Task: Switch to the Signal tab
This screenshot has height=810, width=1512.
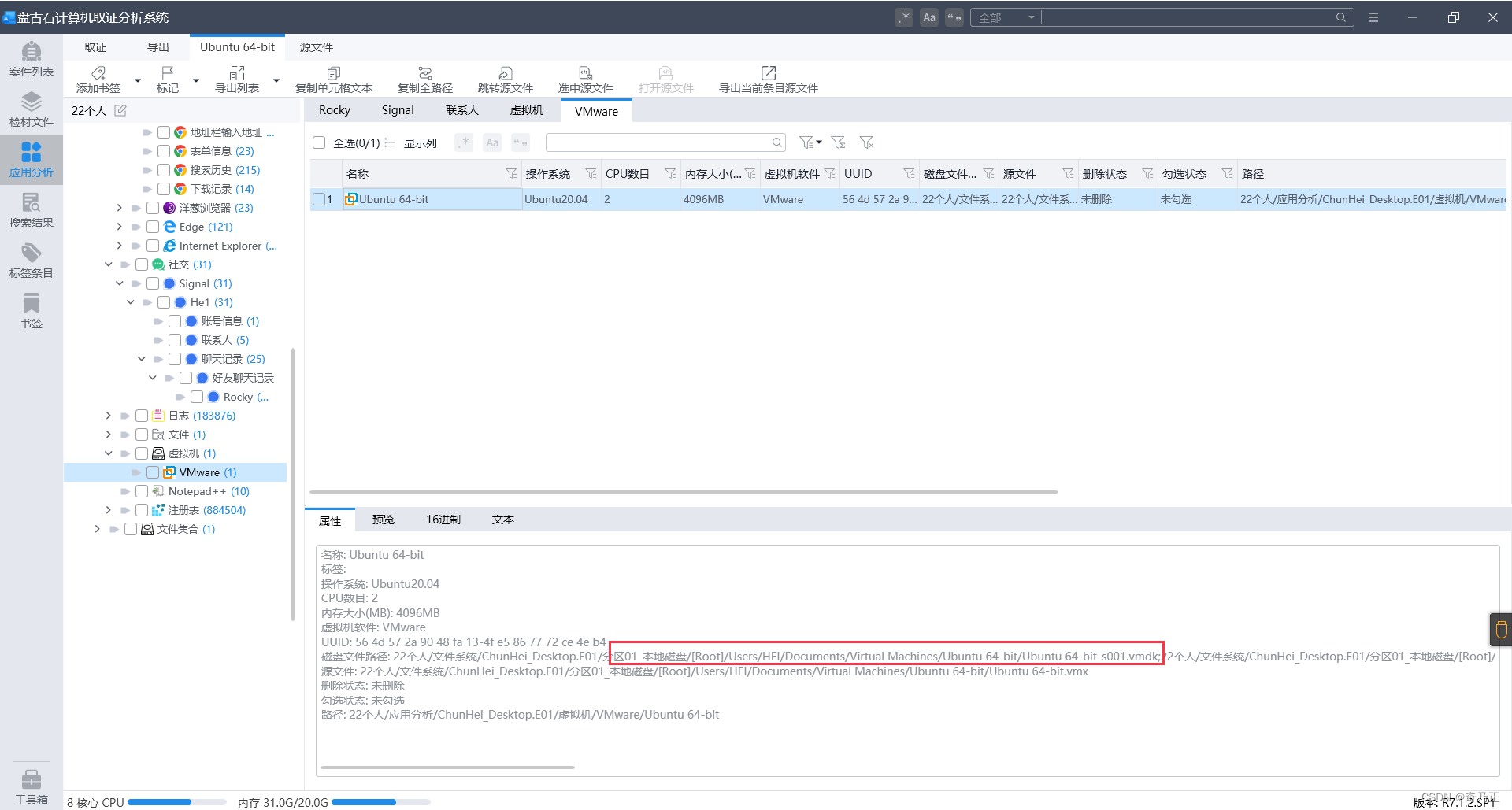Action: tap(398, 110)
